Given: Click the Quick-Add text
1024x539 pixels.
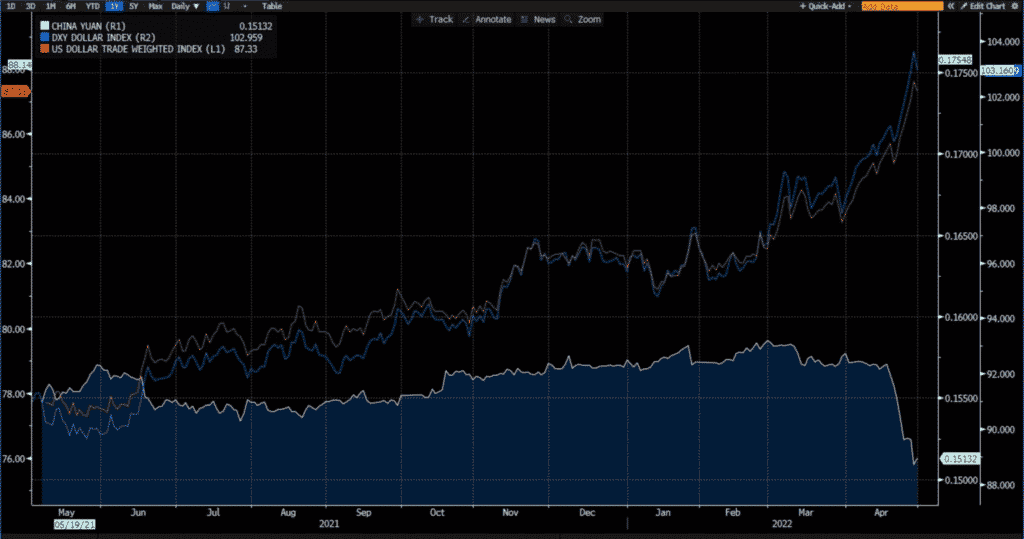Looking at the screenshot, I should click(827, 6).
